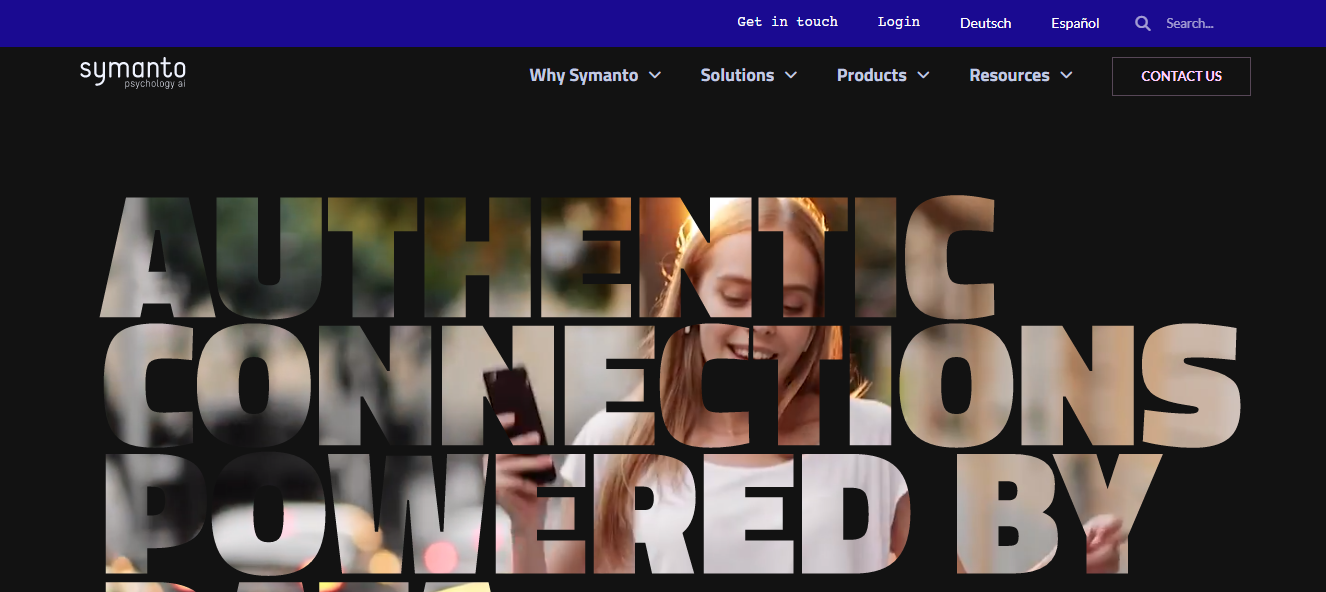The width and height of the screenshot is (1326, 592).
Task: Click the CONNECTIONS headline word
Action: [672, 384]
